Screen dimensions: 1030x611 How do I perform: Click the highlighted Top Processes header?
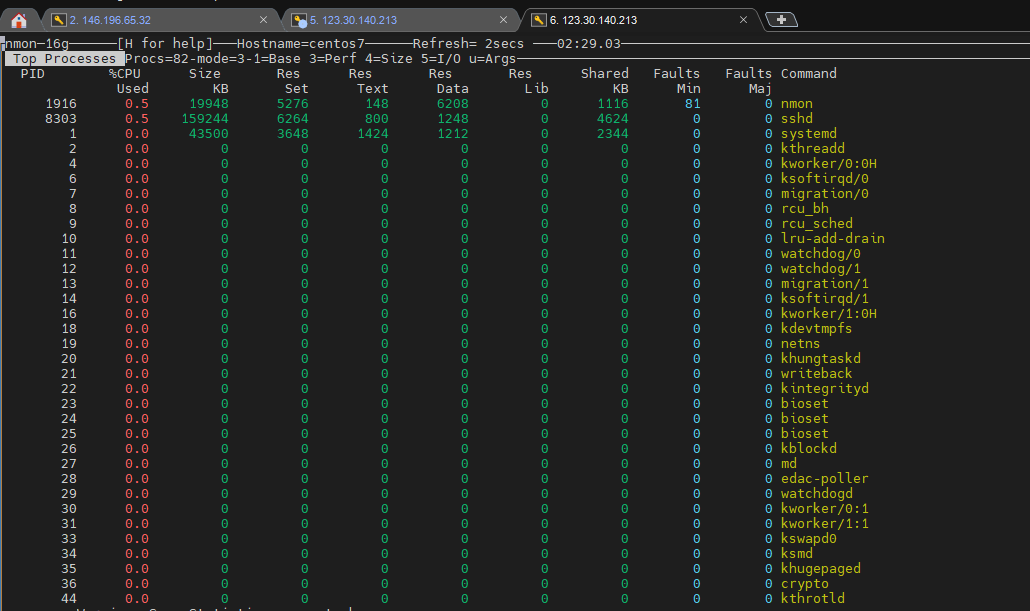(x=64, y=59)
